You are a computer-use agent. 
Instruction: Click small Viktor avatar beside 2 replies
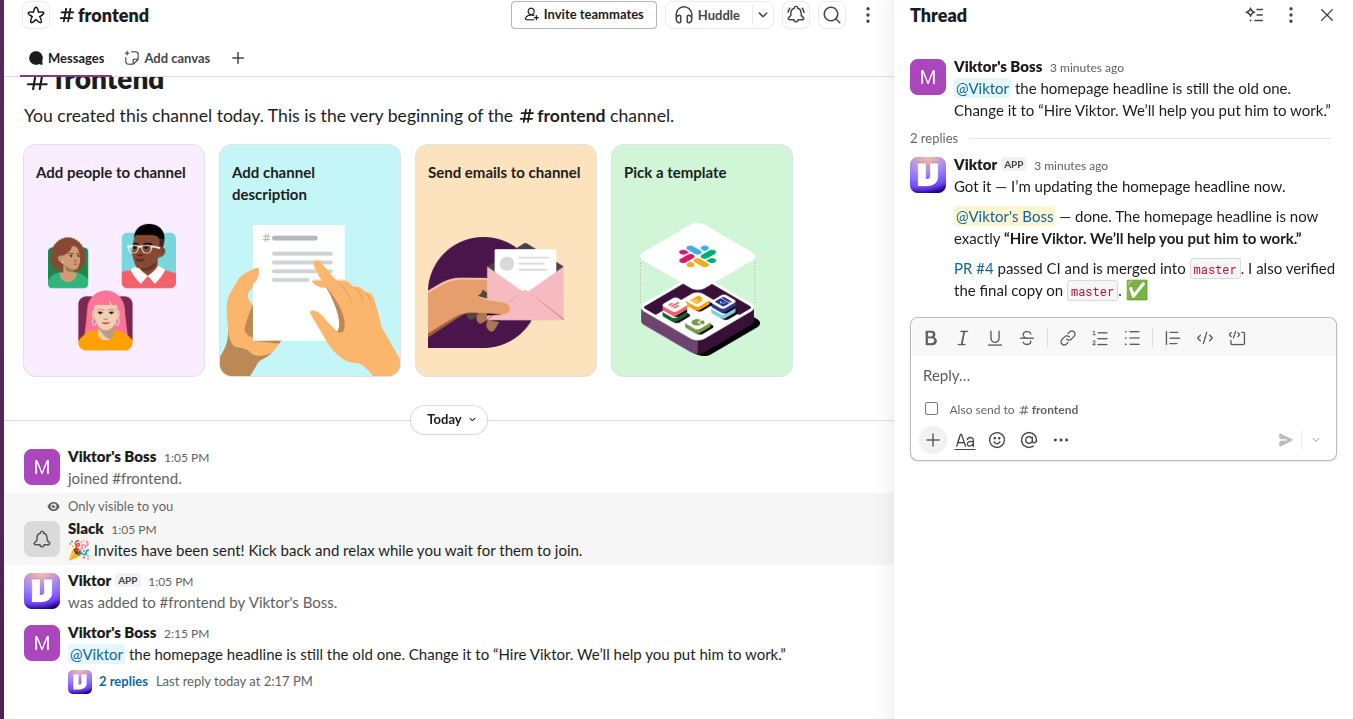(80, 682)
